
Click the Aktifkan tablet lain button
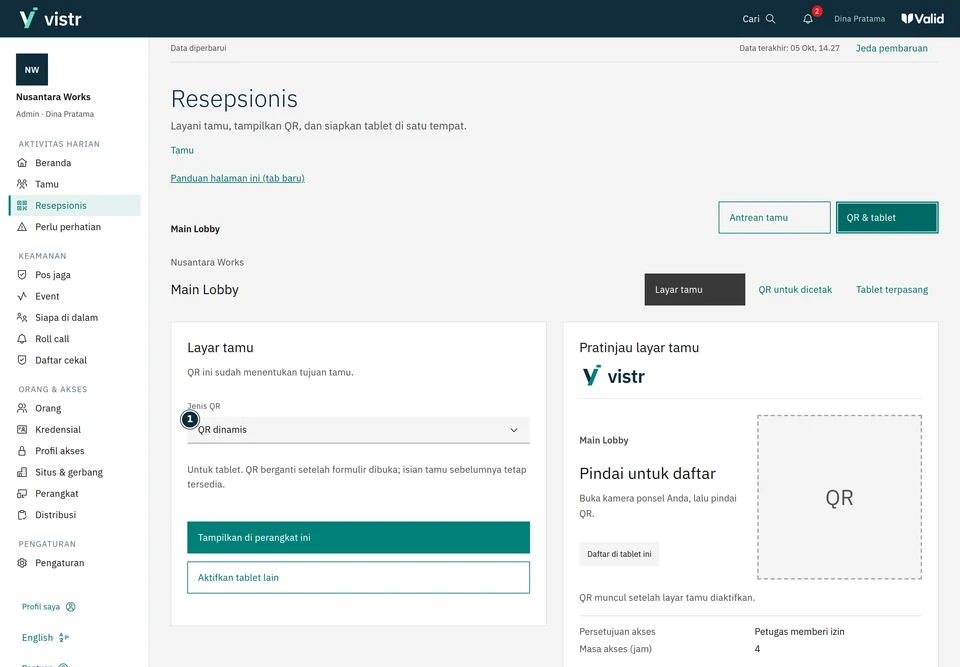click(x=358, y=578)
